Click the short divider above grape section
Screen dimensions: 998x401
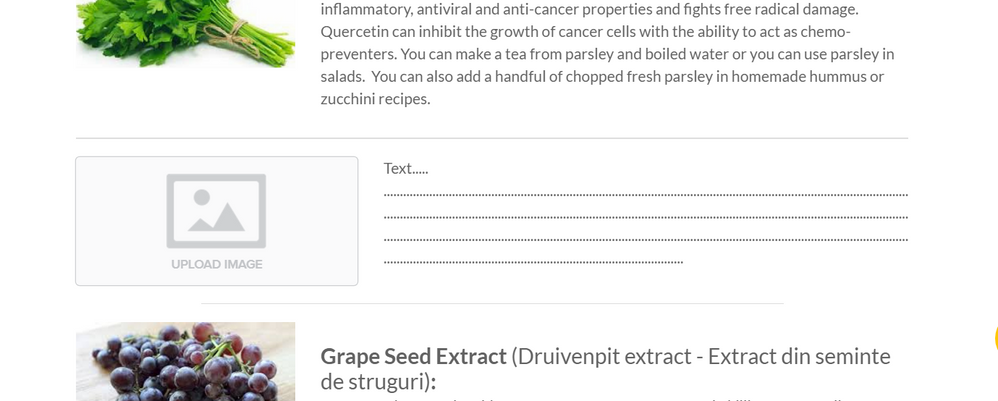[x=492, y=303]
